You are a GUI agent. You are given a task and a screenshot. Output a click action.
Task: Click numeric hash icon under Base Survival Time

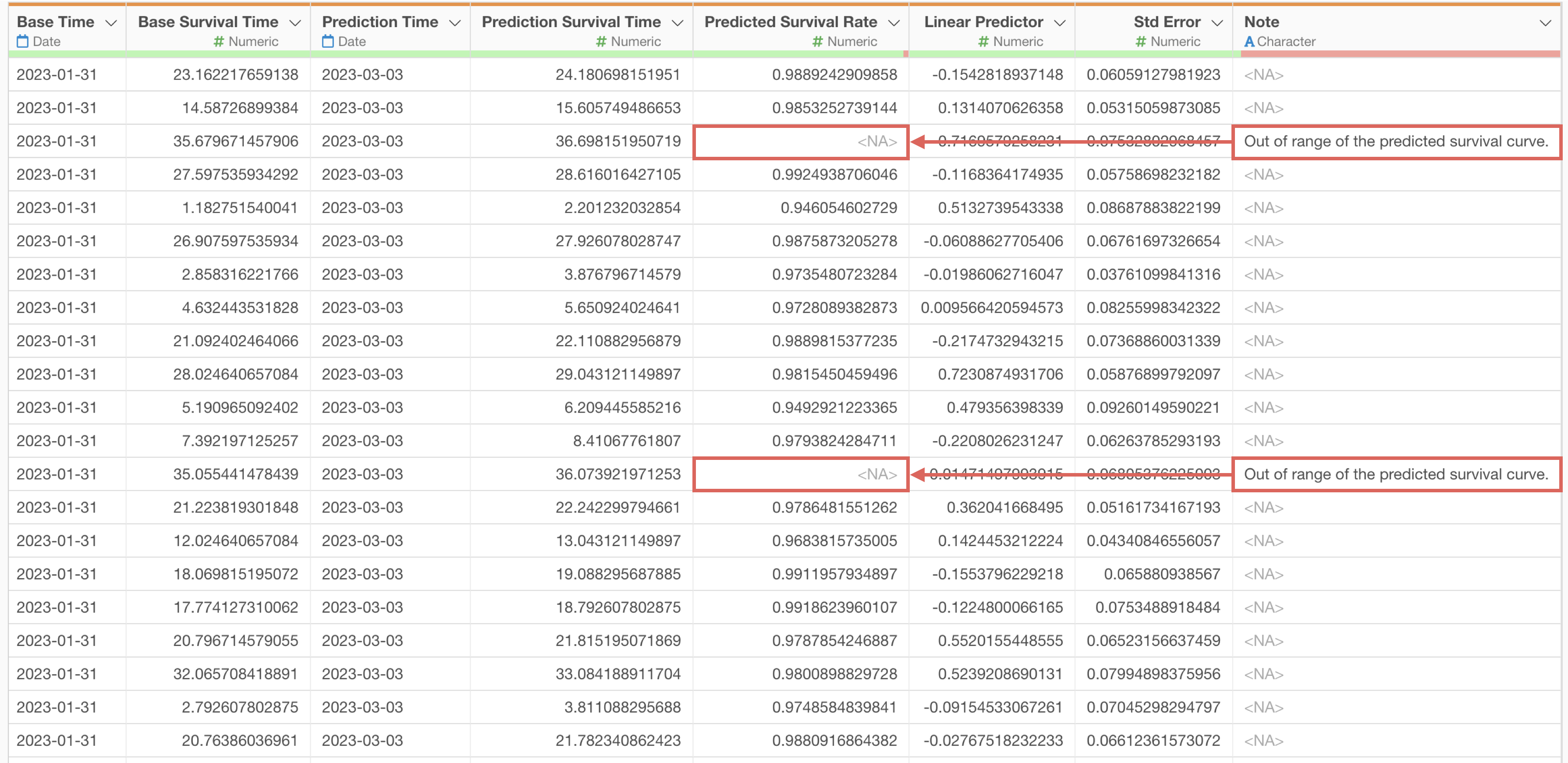click(x=219, y=41)
